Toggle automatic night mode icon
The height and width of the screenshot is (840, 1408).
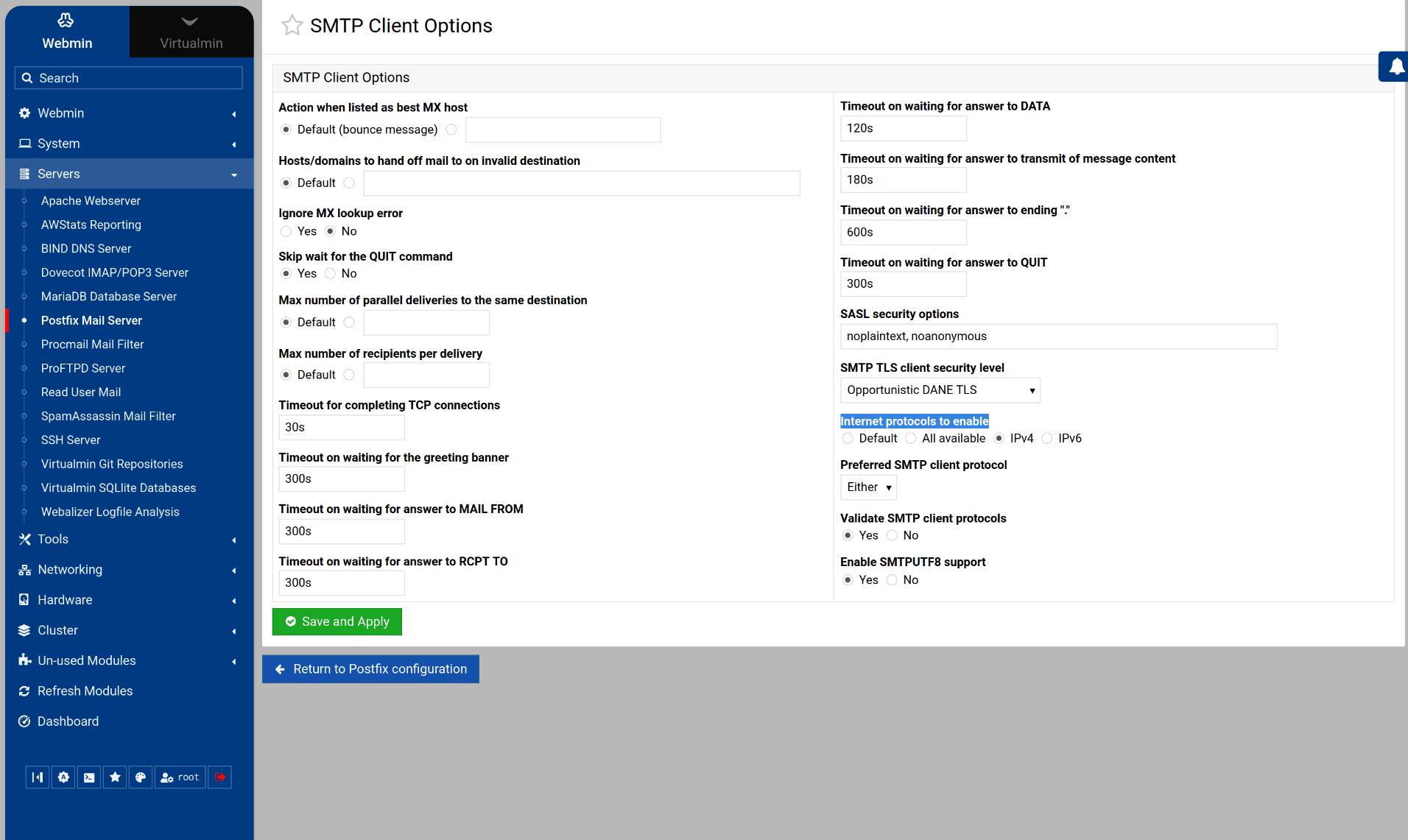pos(63,777)
